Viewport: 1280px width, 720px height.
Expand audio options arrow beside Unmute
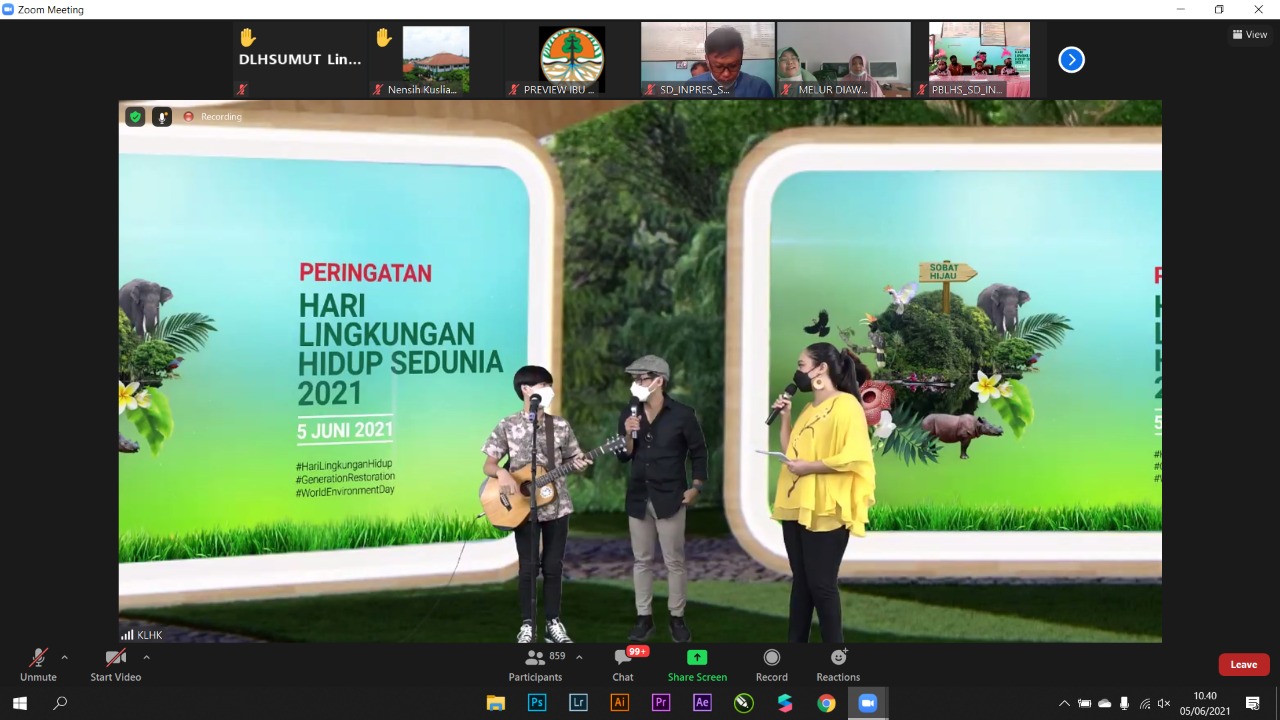pyautogui.click(x=65, y=657)
